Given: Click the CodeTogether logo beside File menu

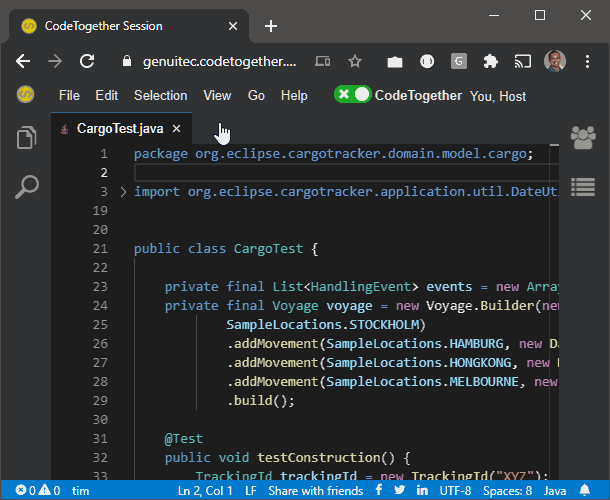Looking at the screenshot, I should pos(26,95).
